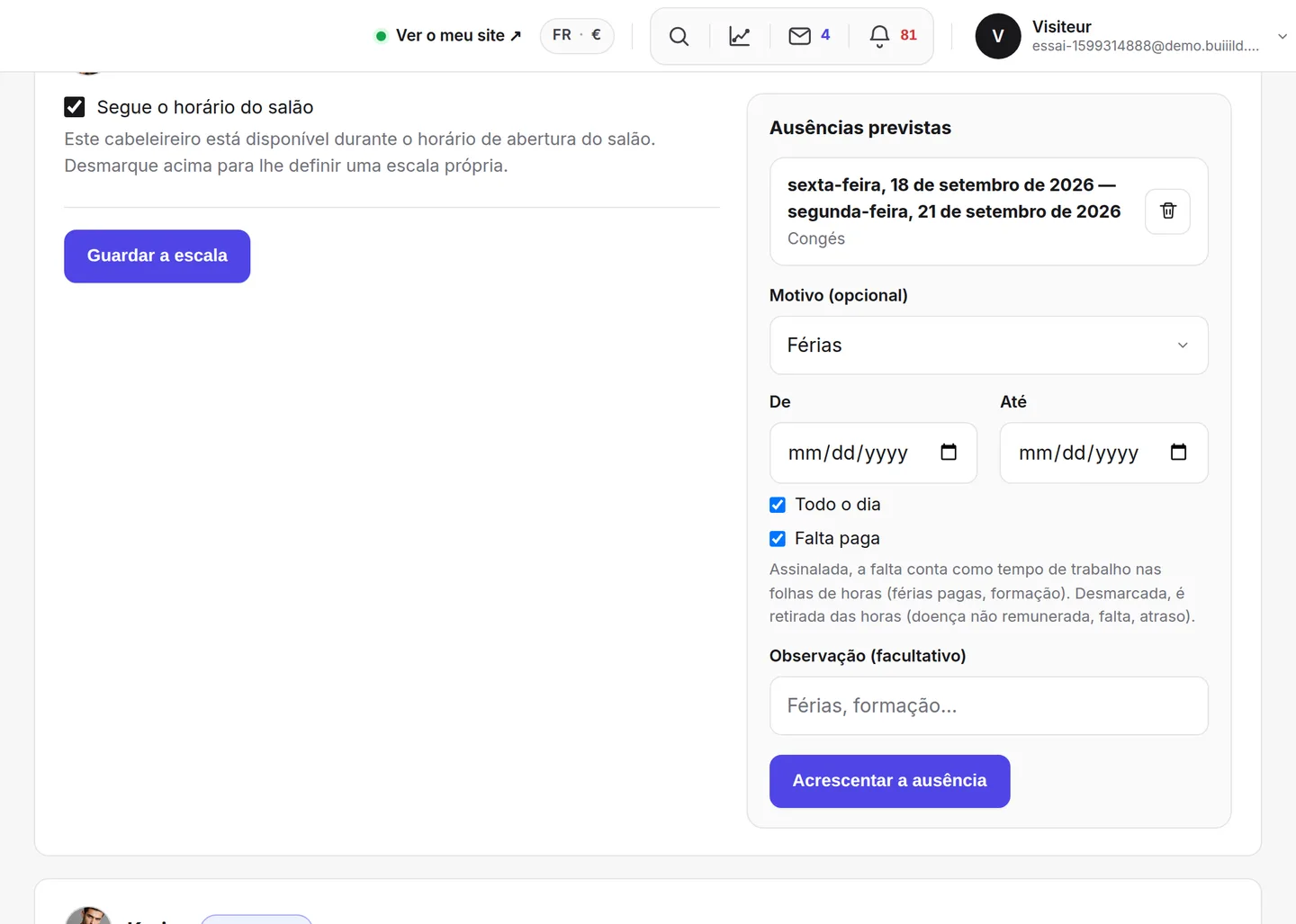Click the messages count 4
This screenshot has height=924, width=1296.
click(825, 35)
